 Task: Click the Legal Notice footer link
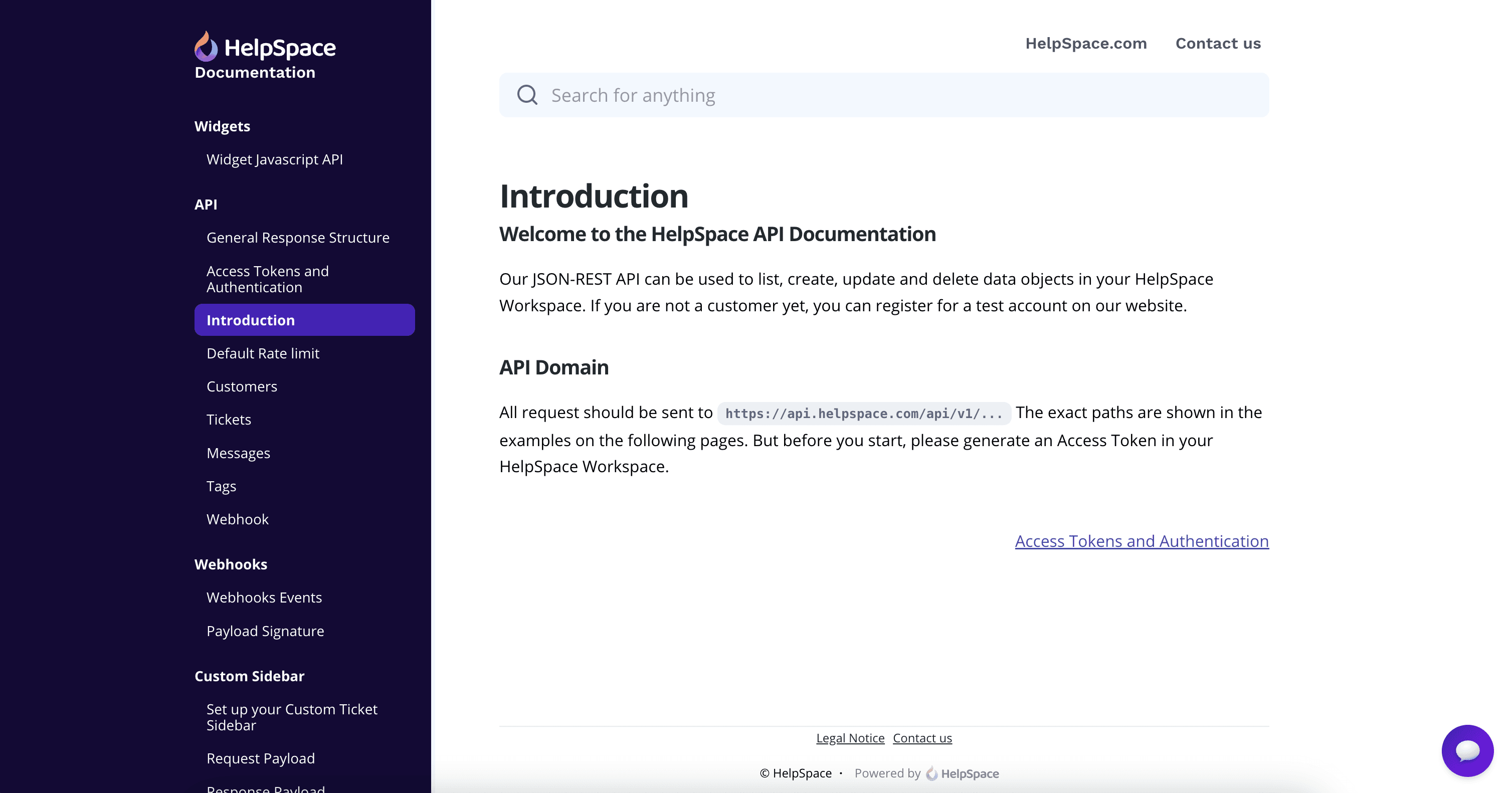849,738
